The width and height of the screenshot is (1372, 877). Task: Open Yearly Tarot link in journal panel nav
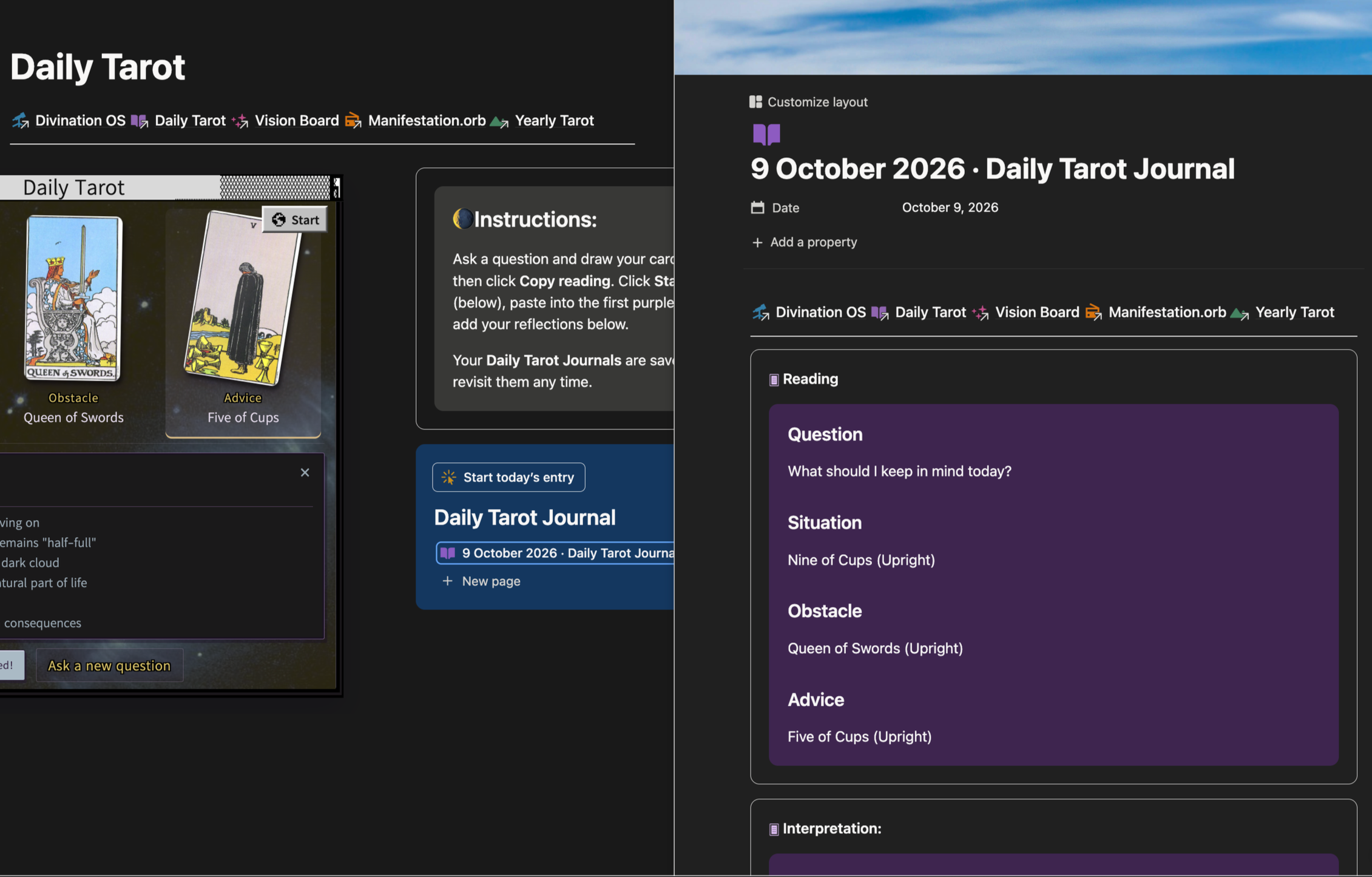(x=1282, y=312)
